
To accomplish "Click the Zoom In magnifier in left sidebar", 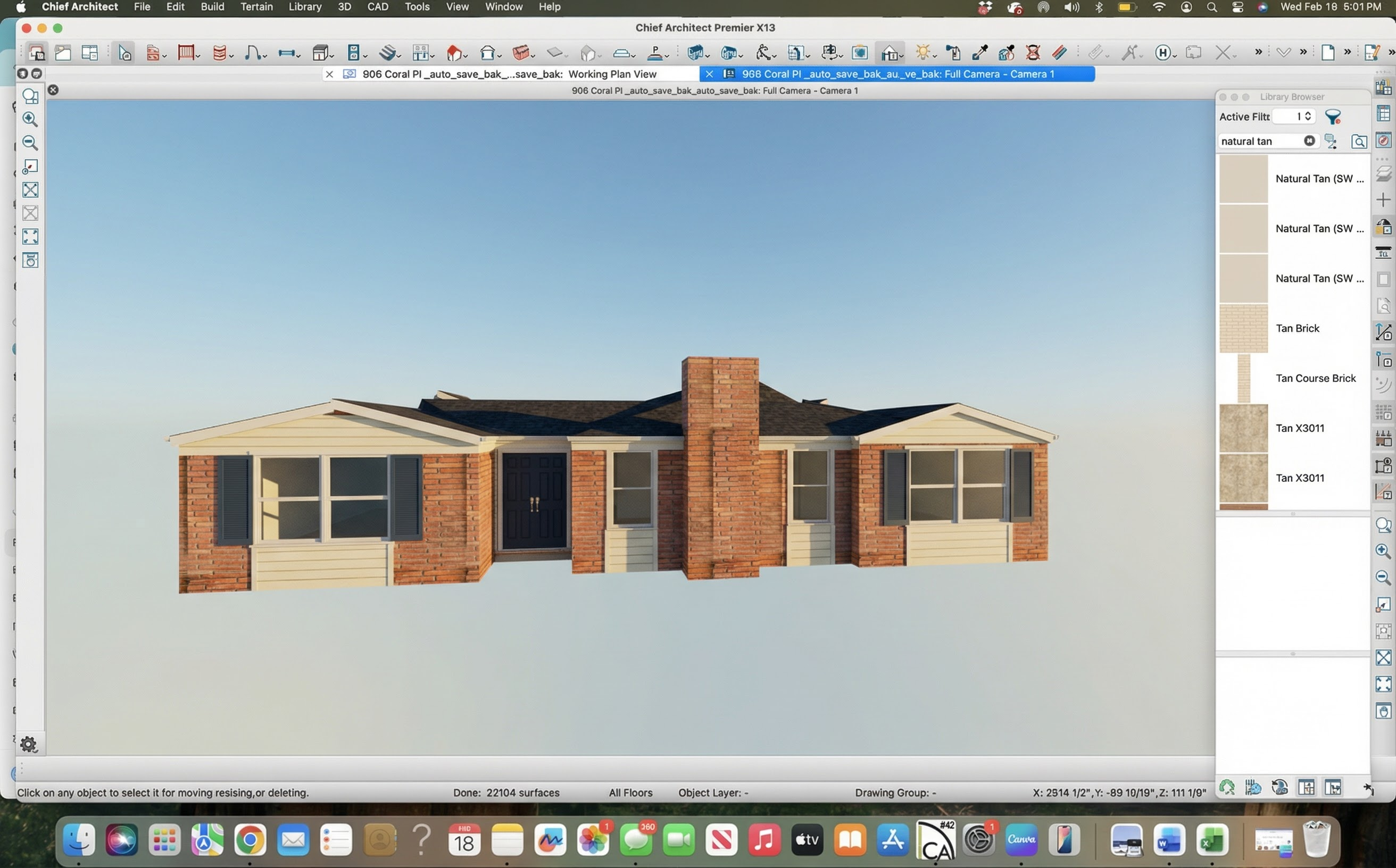I will tap(30, 120).
